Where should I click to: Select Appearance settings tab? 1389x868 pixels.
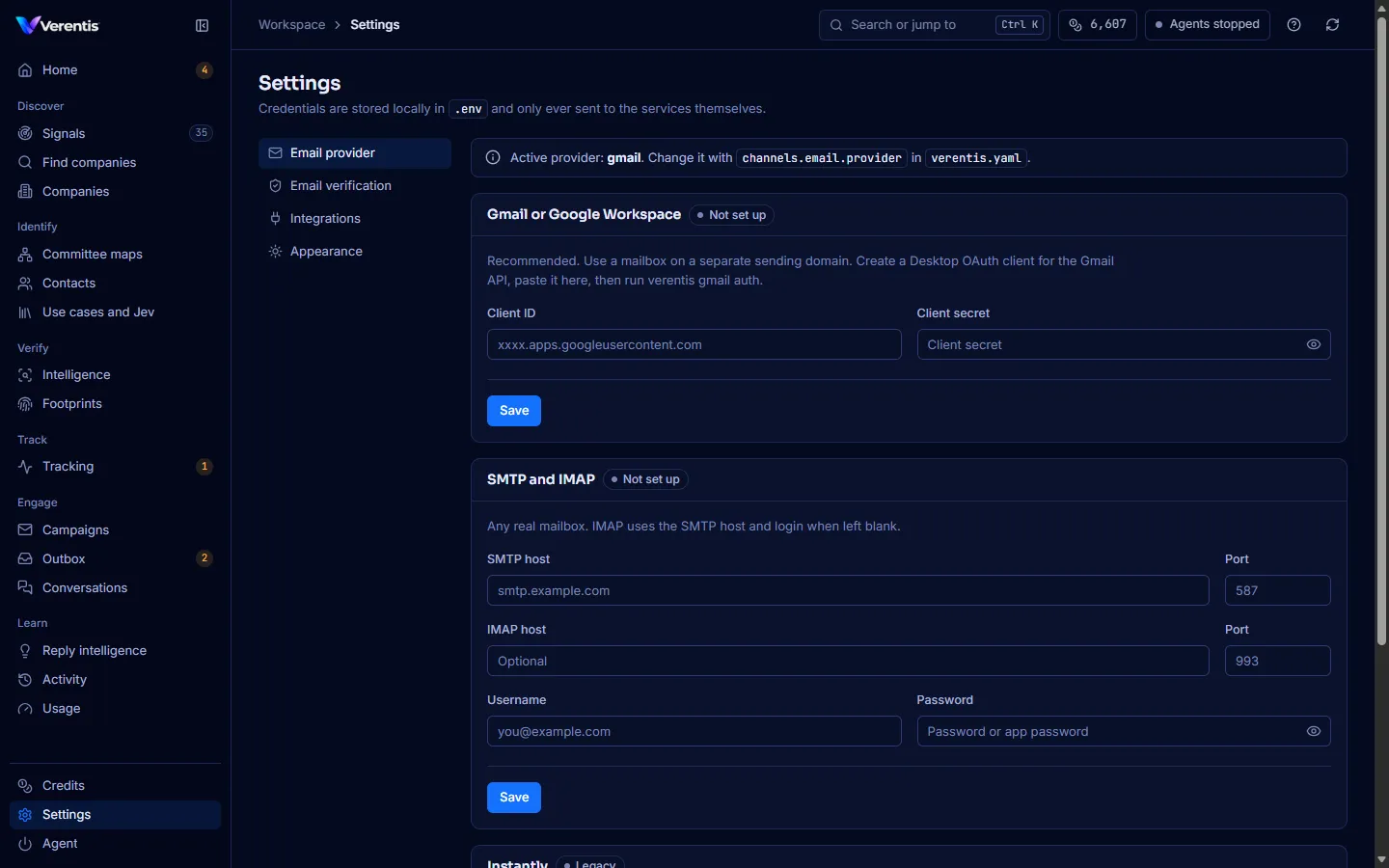click(x=355, y=251)
